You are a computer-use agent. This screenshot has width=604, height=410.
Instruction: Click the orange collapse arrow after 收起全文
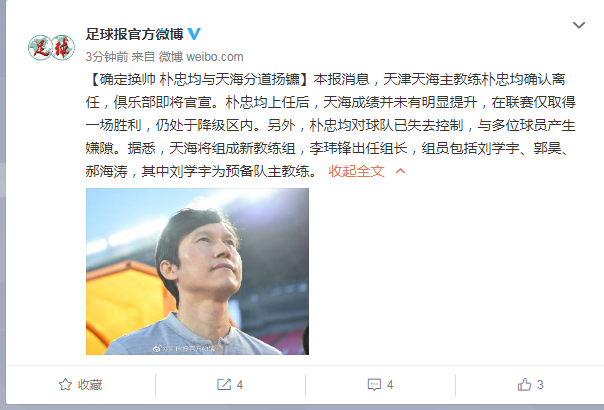pos(401,171)
